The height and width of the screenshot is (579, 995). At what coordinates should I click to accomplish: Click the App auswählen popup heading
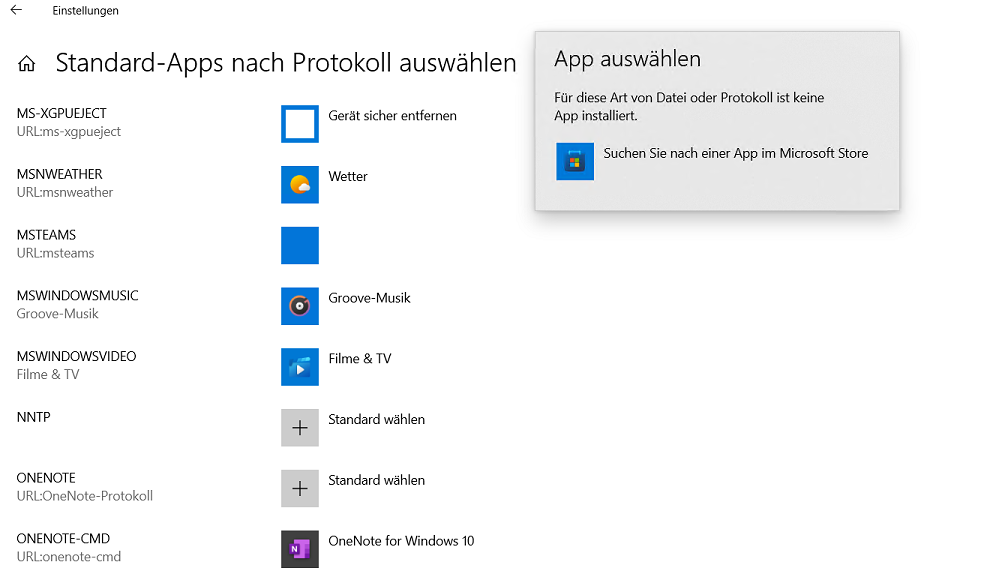pos(628,59)
